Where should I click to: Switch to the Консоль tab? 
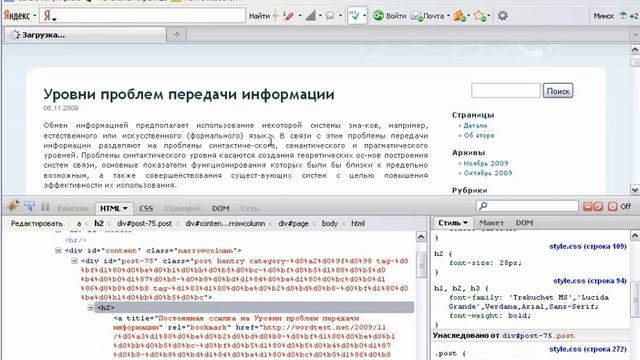point(73,209)
